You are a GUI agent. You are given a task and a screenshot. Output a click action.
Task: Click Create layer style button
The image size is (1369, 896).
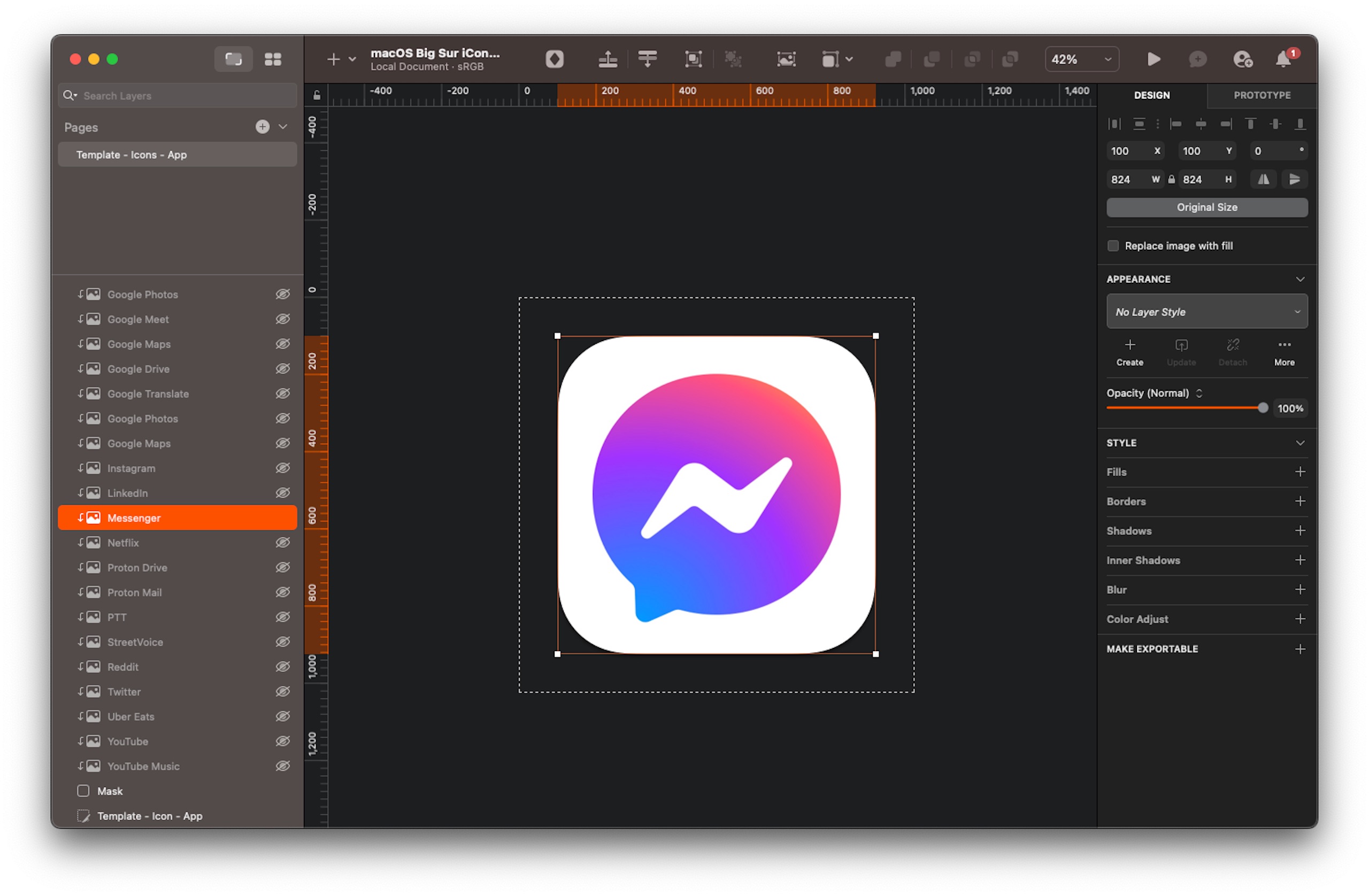[x=1130, y=352]
